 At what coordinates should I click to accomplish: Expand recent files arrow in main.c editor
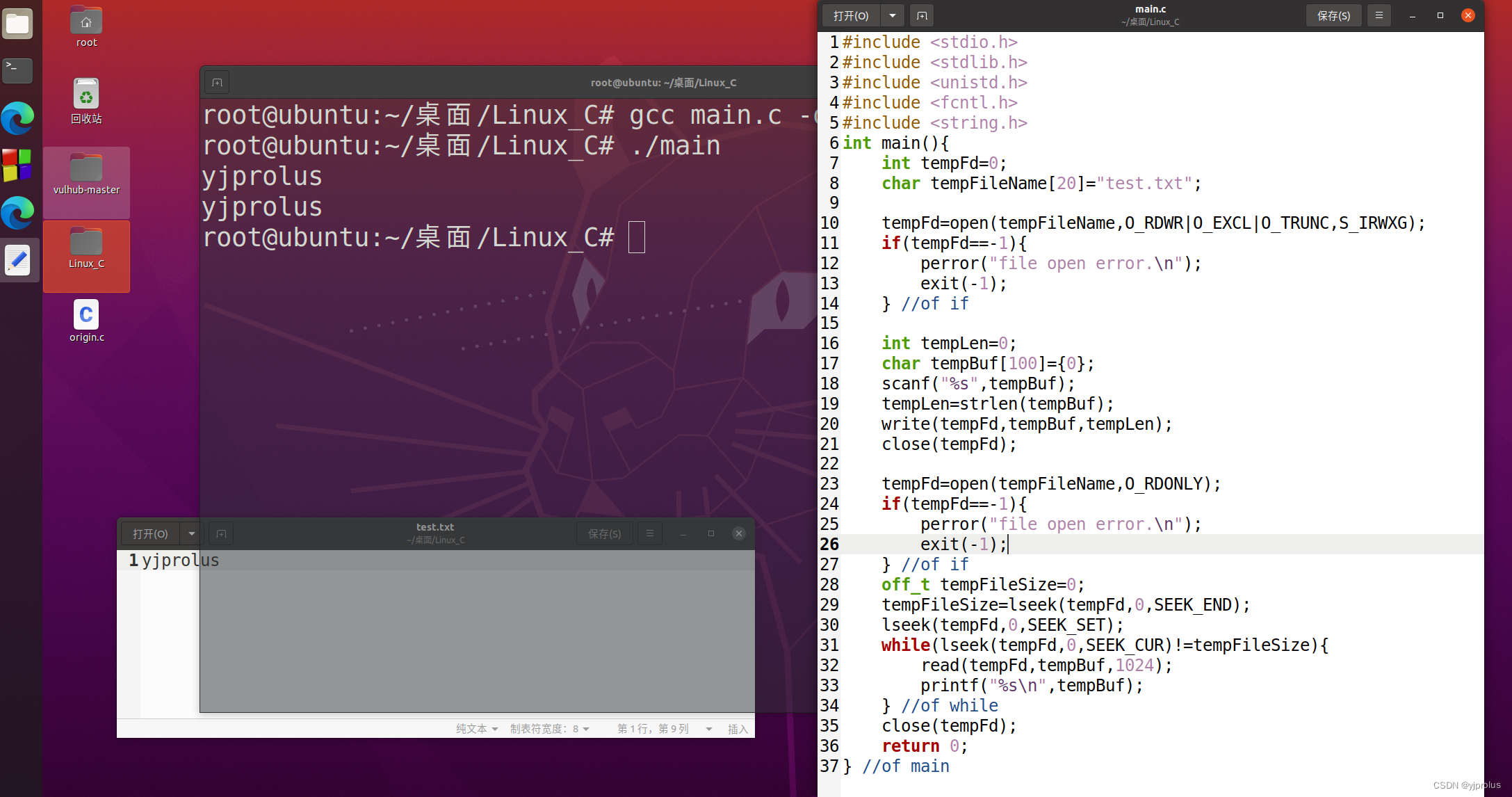pyautogui.click(x=893, y=15)
